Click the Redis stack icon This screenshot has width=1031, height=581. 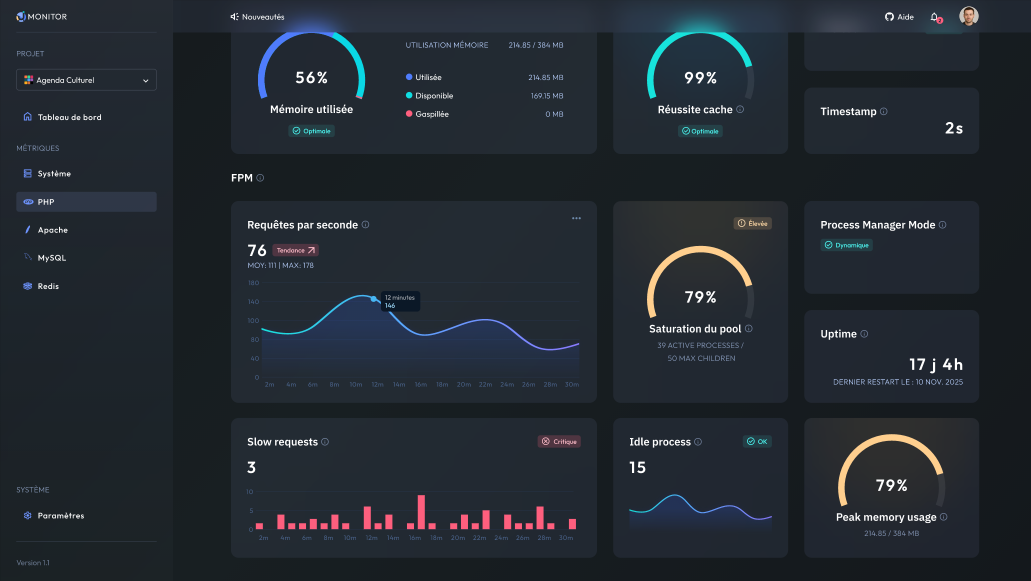28,286
